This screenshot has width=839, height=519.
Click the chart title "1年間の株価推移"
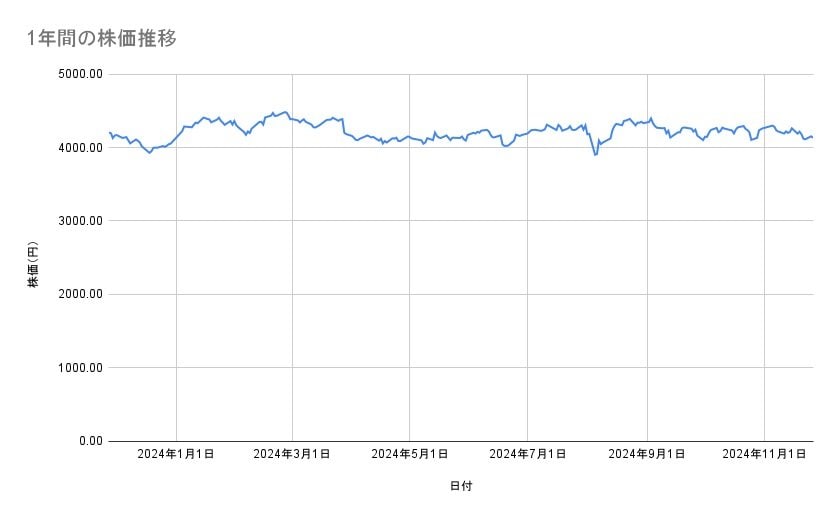103,39
